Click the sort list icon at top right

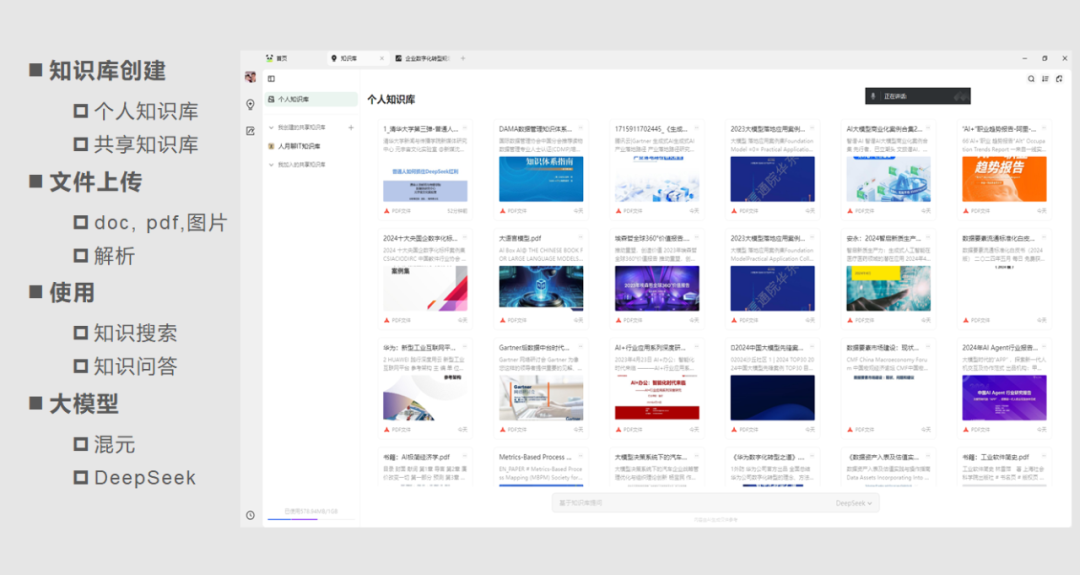(x=1045, y=79)
